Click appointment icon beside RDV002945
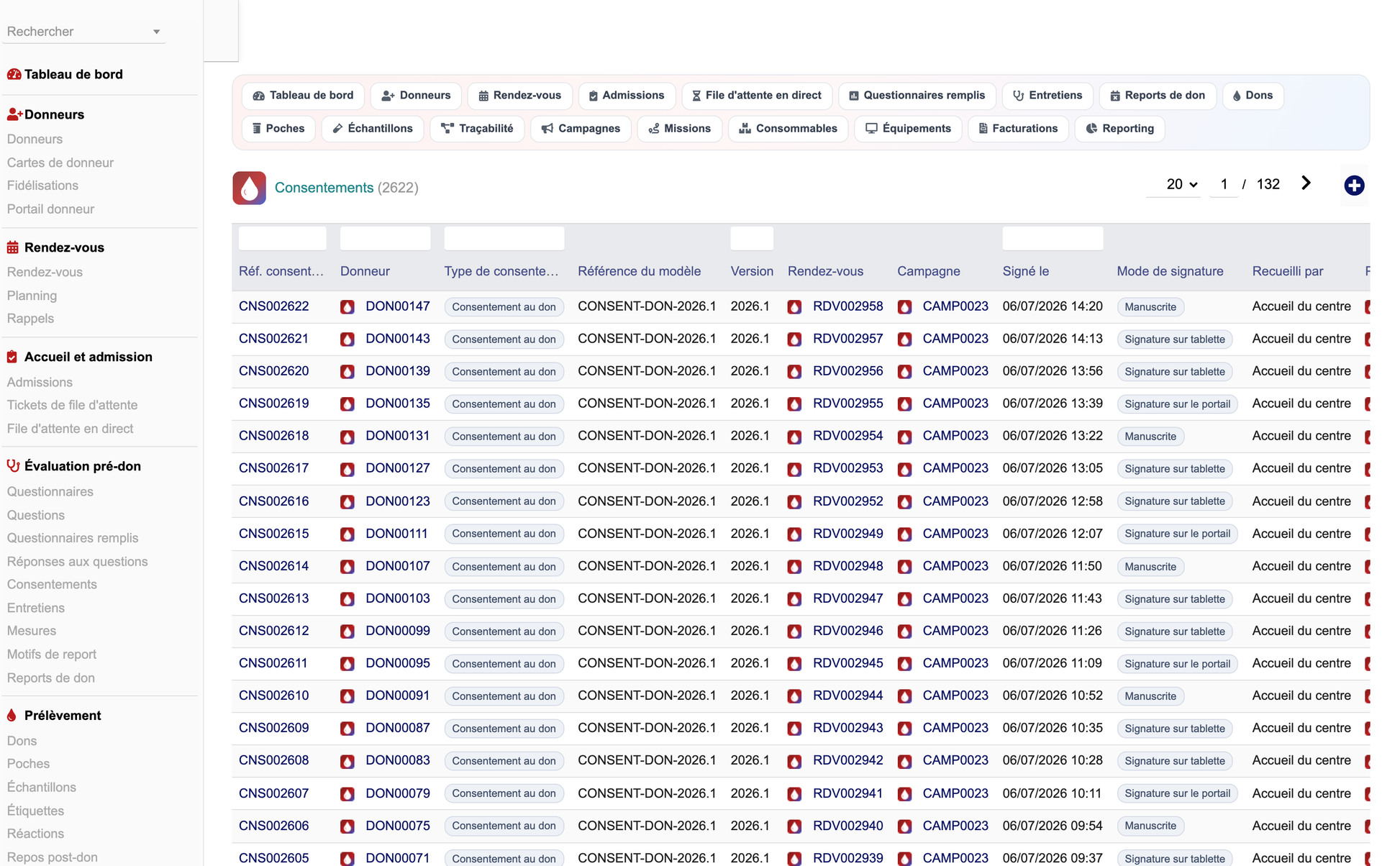This screenshot has width=1400, height=866. tap(795, 664)
